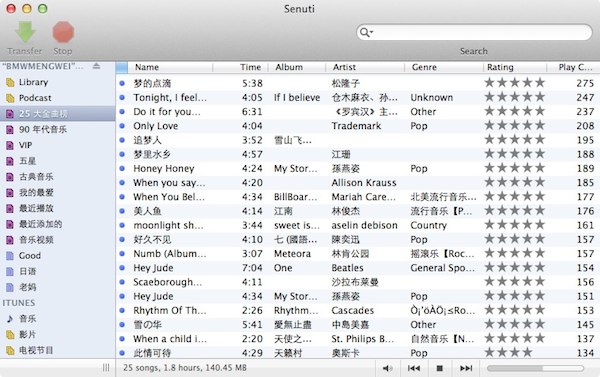
Task: Click the Country genre cell
Action: point(429,225)
